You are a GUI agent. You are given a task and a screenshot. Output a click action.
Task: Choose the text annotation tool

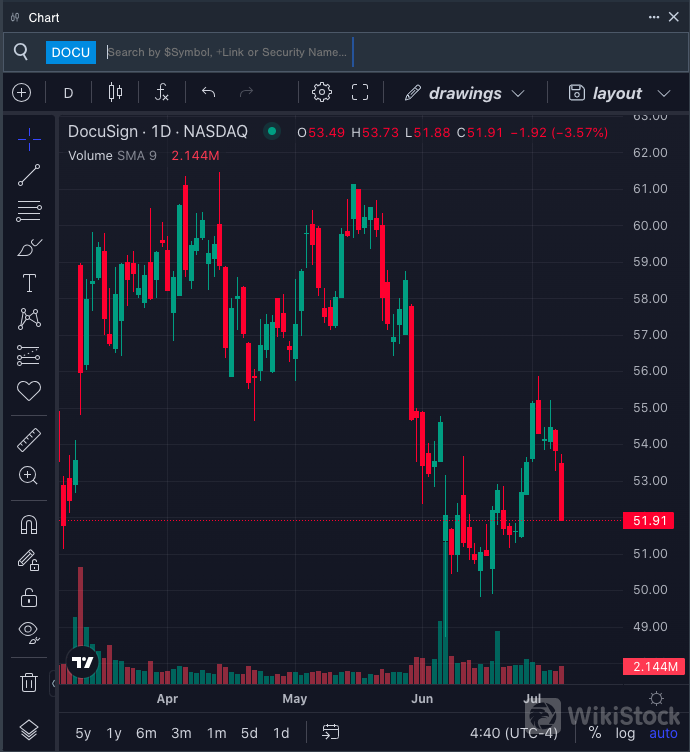(29, 283)
